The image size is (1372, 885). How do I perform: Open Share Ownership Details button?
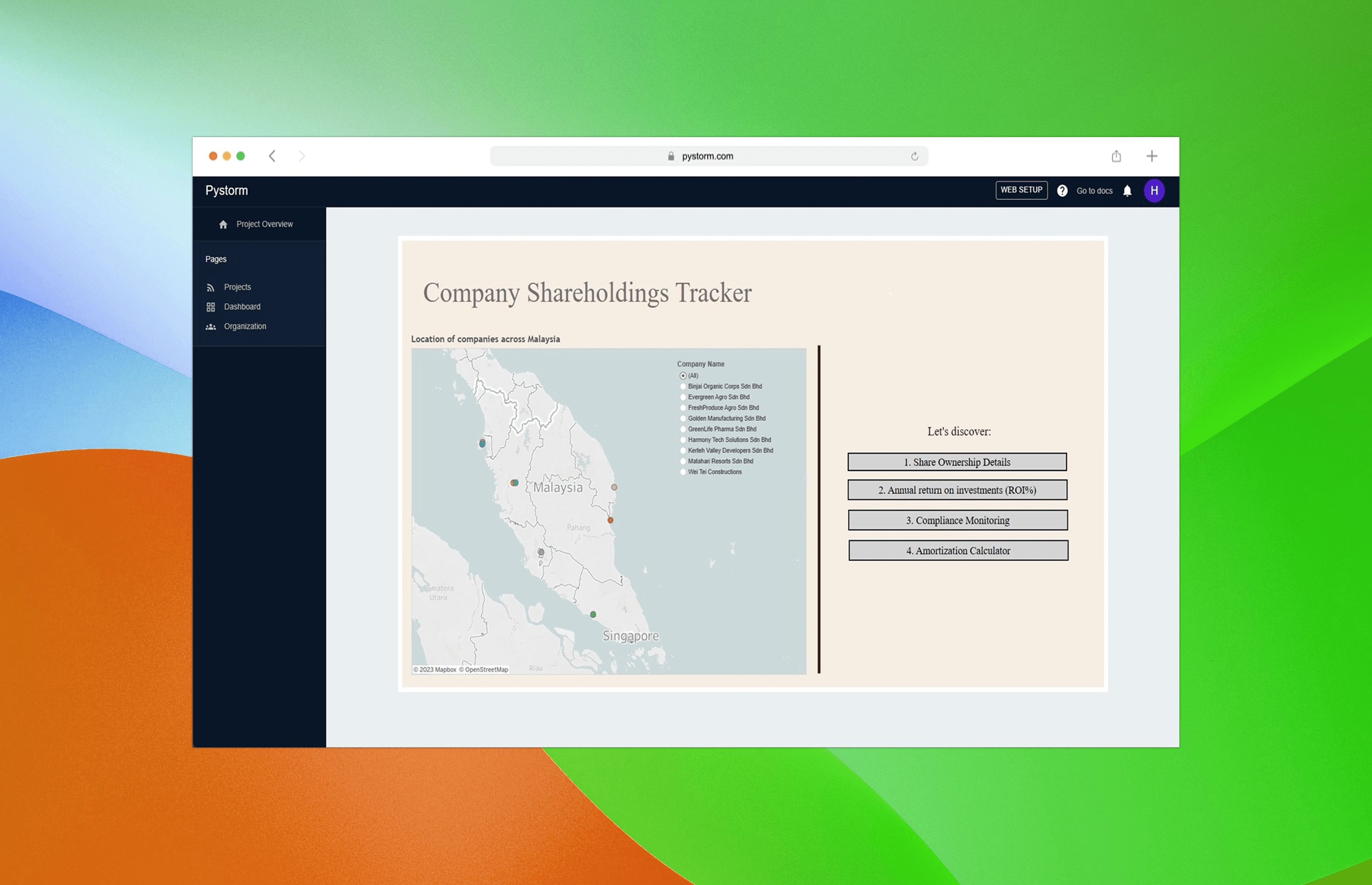[957, 462]
